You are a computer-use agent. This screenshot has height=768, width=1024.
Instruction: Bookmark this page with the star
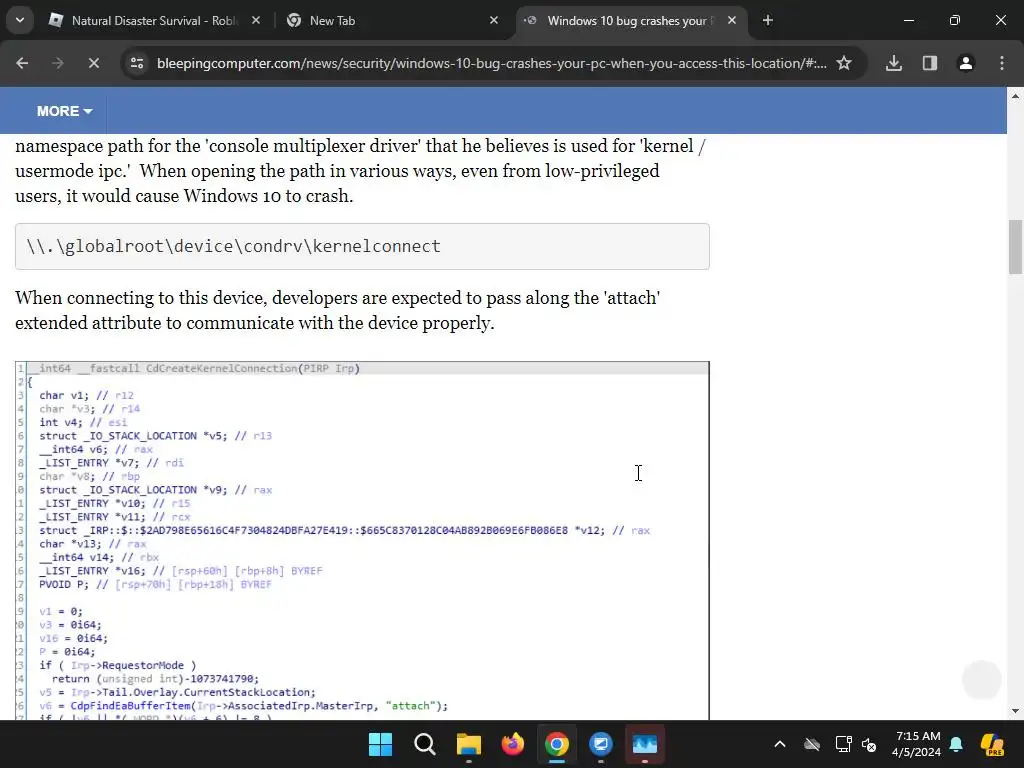click(844, 63)
